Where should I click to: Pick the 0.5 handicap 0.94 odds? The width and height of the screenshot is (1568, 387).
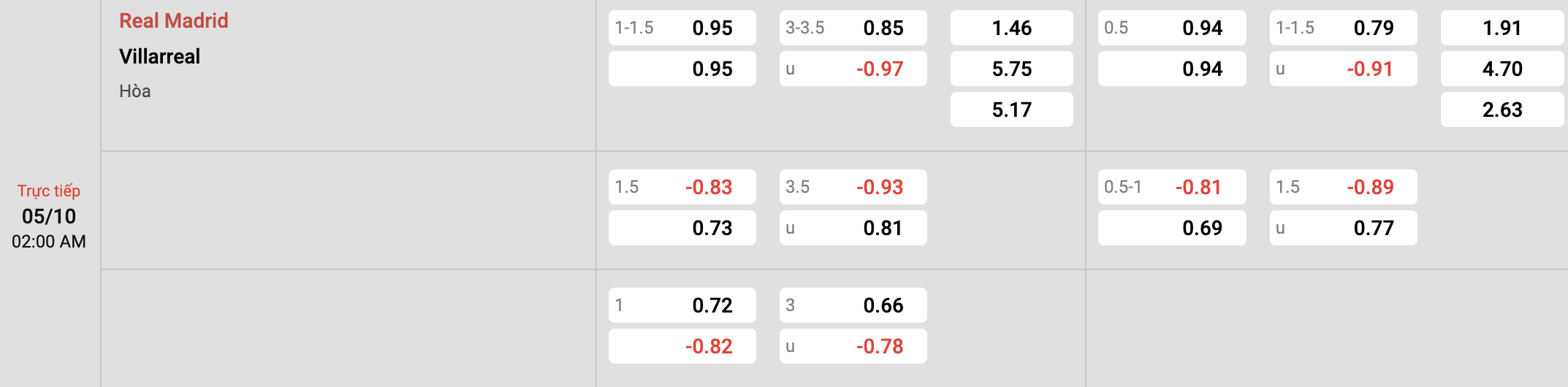(x=1171, y=28)
